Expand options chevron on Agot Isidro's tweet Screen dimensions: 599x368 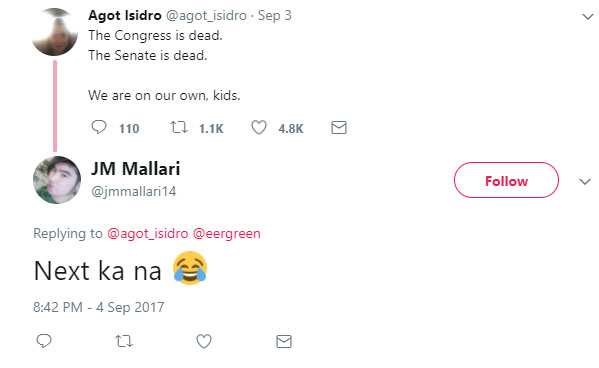[587, 16]
